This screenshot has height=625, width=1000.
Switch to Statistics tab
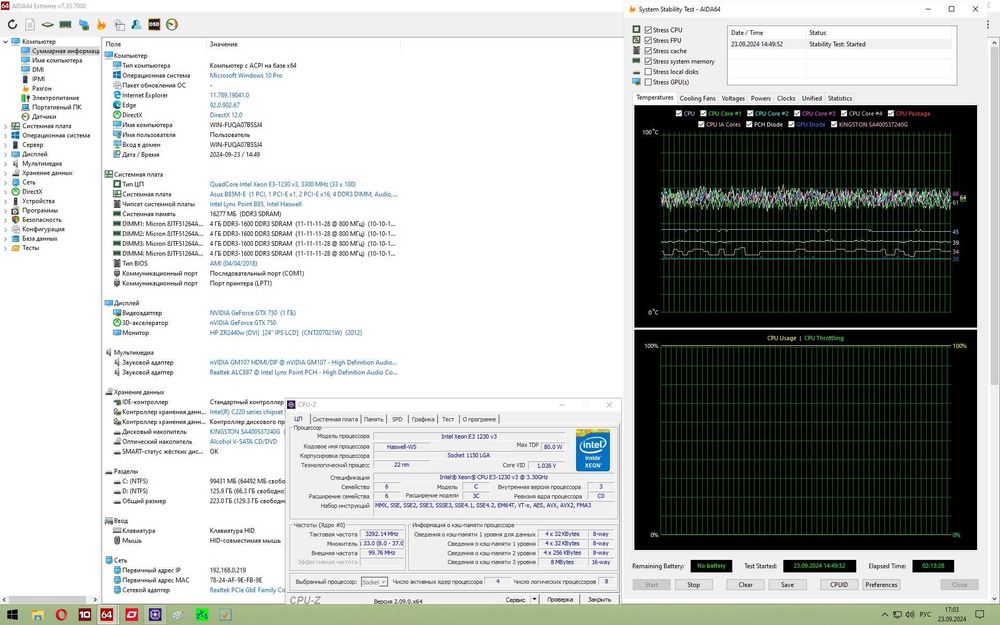coord(839,99)
